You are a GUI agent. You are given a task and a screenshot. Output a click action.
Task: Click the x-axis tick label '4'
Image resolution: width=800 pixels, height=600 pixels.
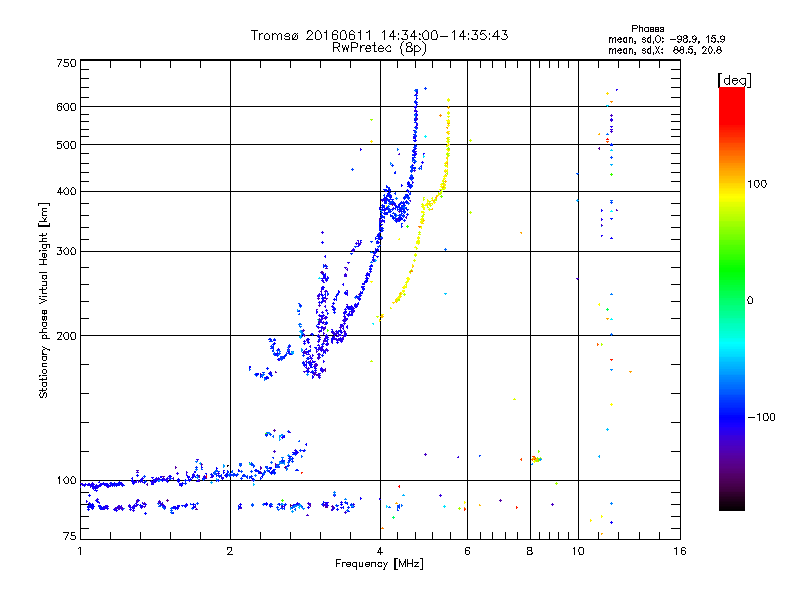click(380, 551)
